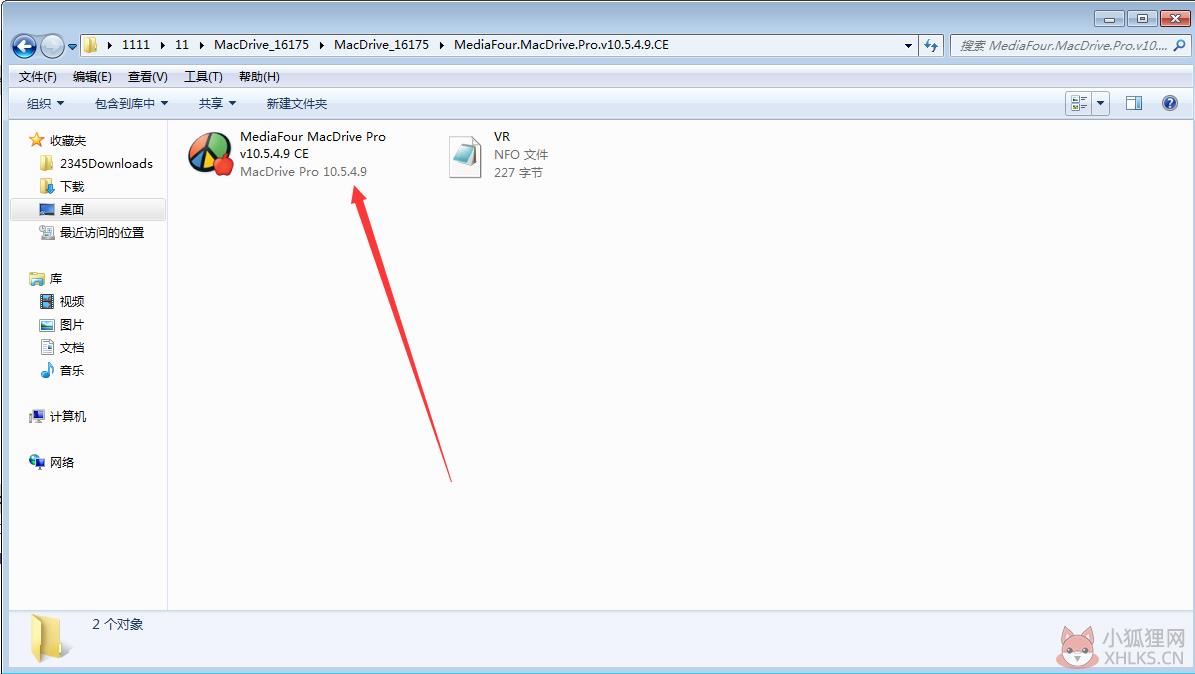Click the 图片 library picture icon

point(46,325)
